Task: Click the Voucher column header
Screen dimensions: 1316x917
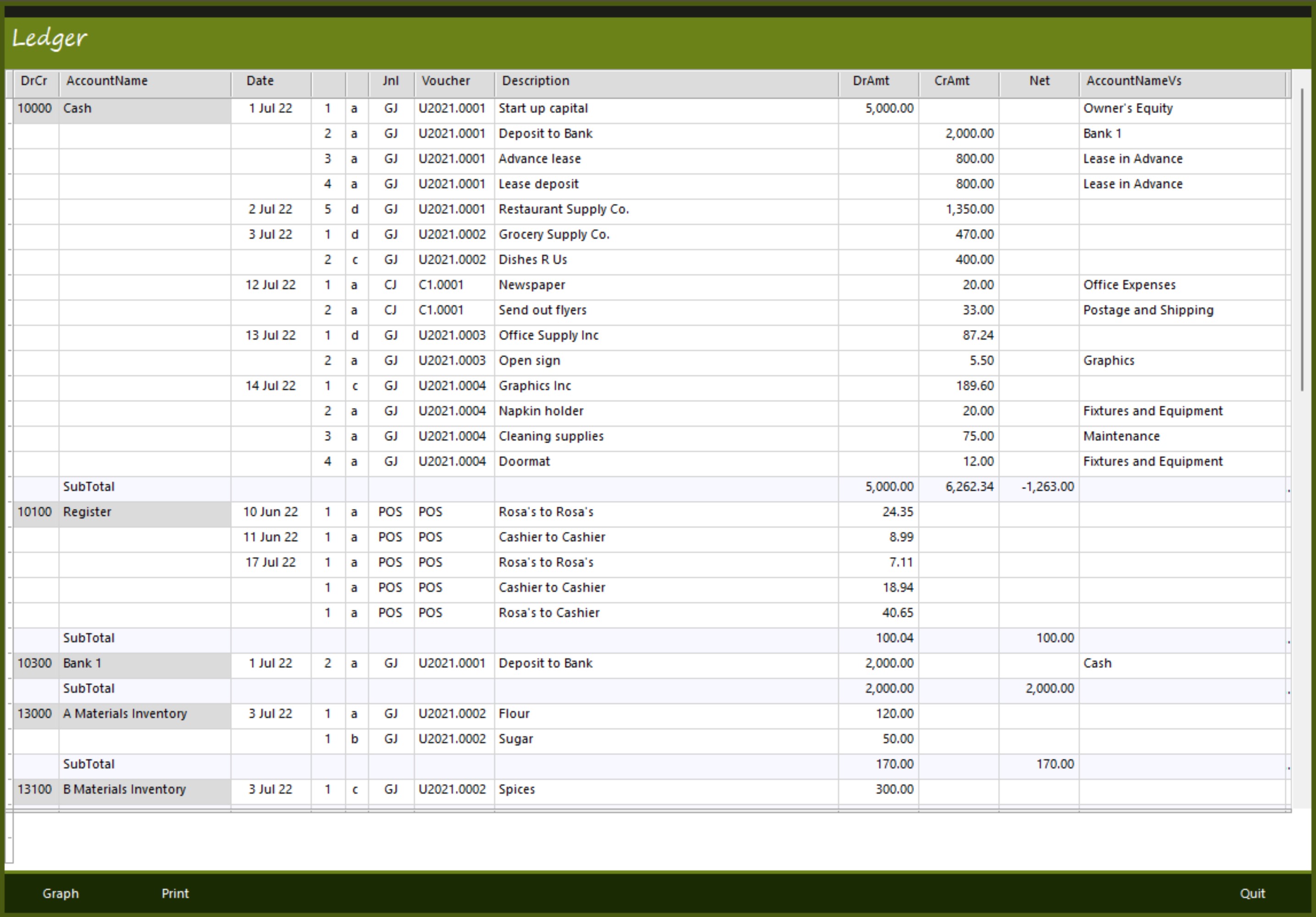Action: [x=445, y=81]
